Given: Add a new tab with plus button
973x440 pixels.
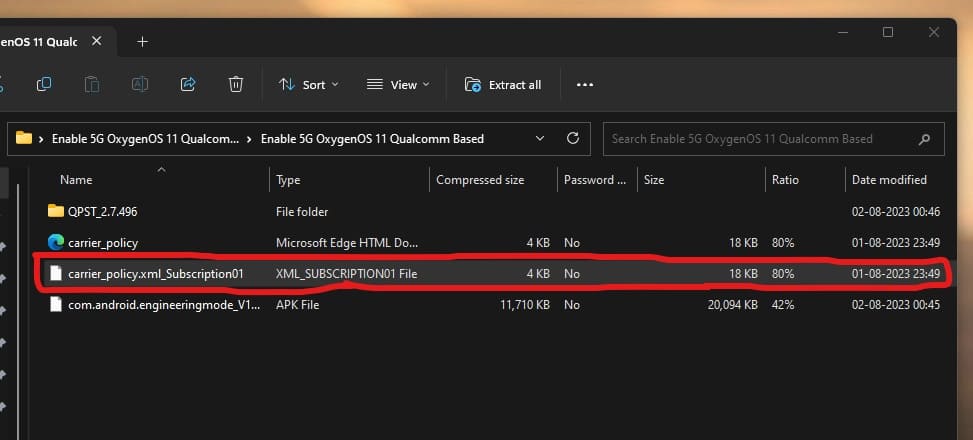Looking at the screenshot, I should click(x=142, y=42).
